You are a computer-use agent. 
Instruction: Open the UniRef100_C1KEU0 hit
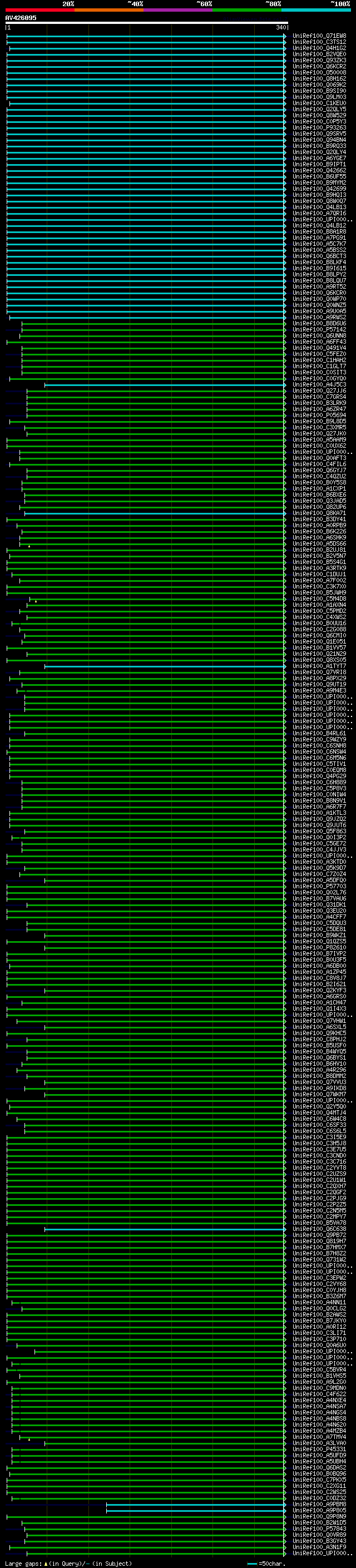(319, 103)
